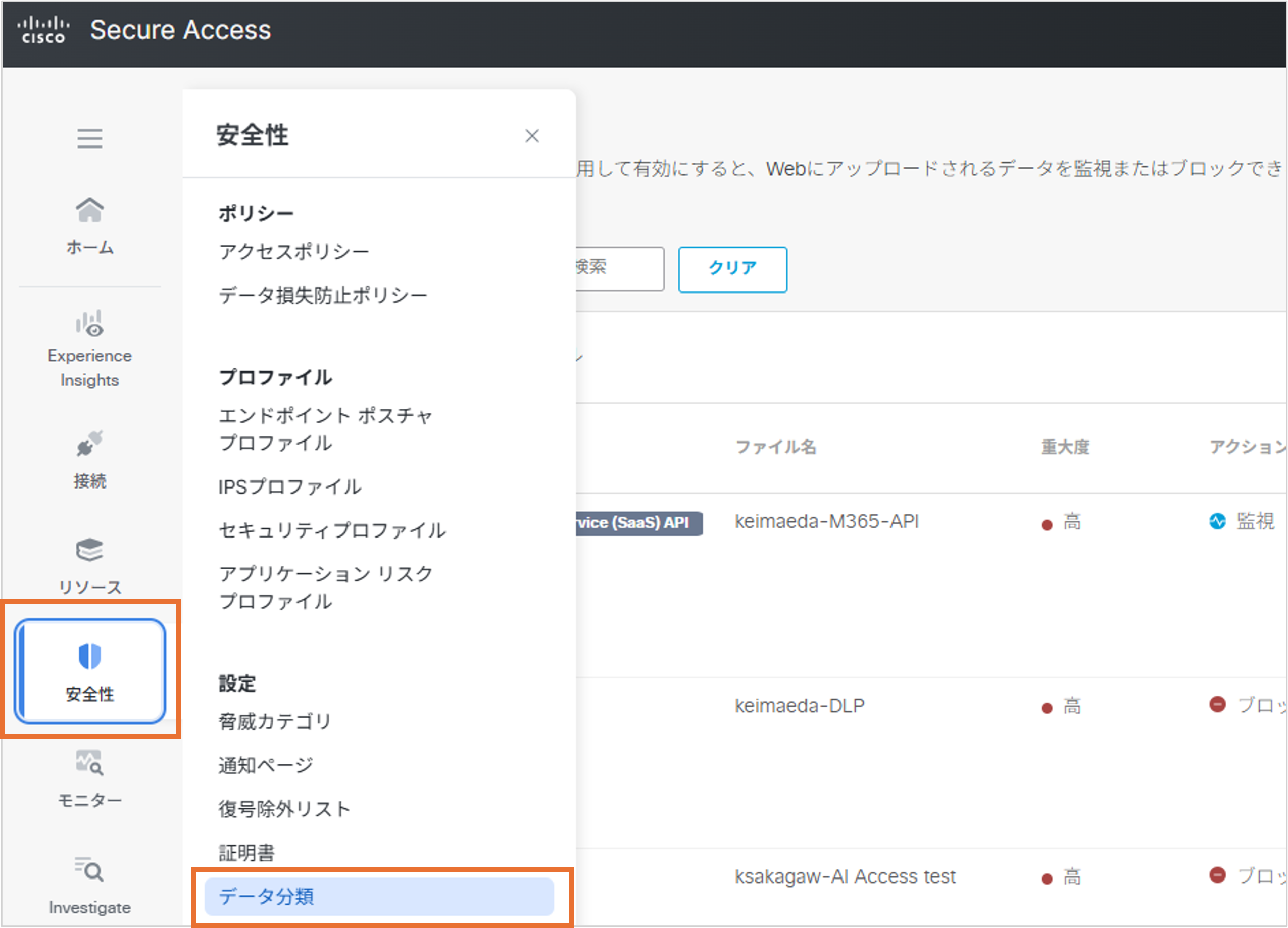The height and width of the screenshot is (928, 1288).
Task: Open 証明書 settings item
Action: (247, 852)
